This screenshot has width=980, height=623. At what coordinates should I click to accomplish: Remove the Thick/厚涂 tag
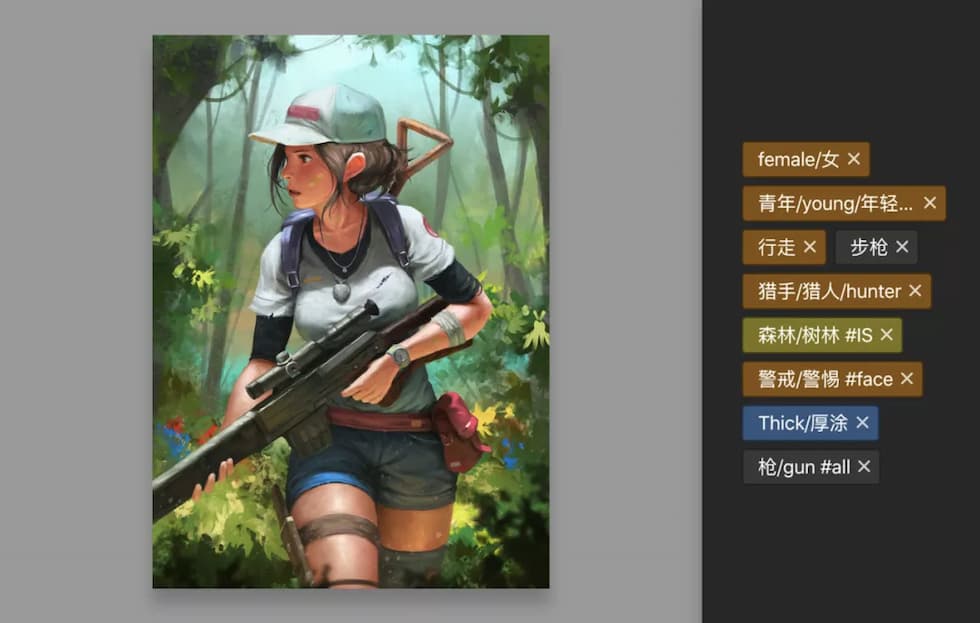(x=862, y=423)
